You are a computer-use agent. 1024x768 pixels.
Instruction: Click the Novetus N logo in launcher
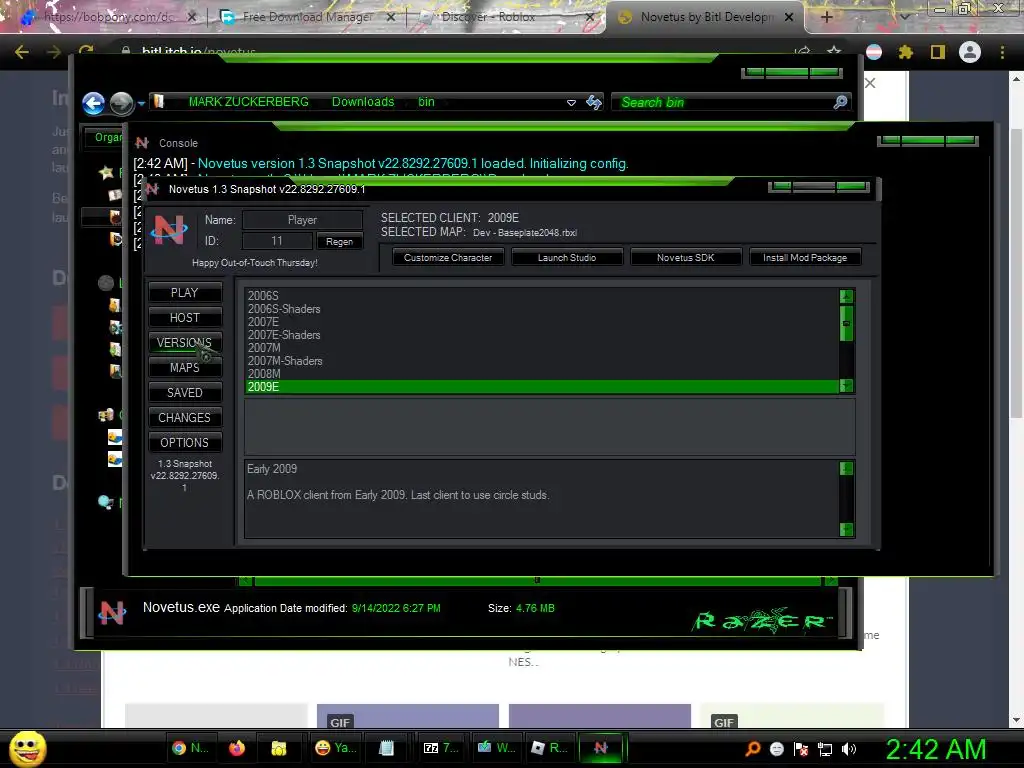pyautogui.click(x=169, y=230)
